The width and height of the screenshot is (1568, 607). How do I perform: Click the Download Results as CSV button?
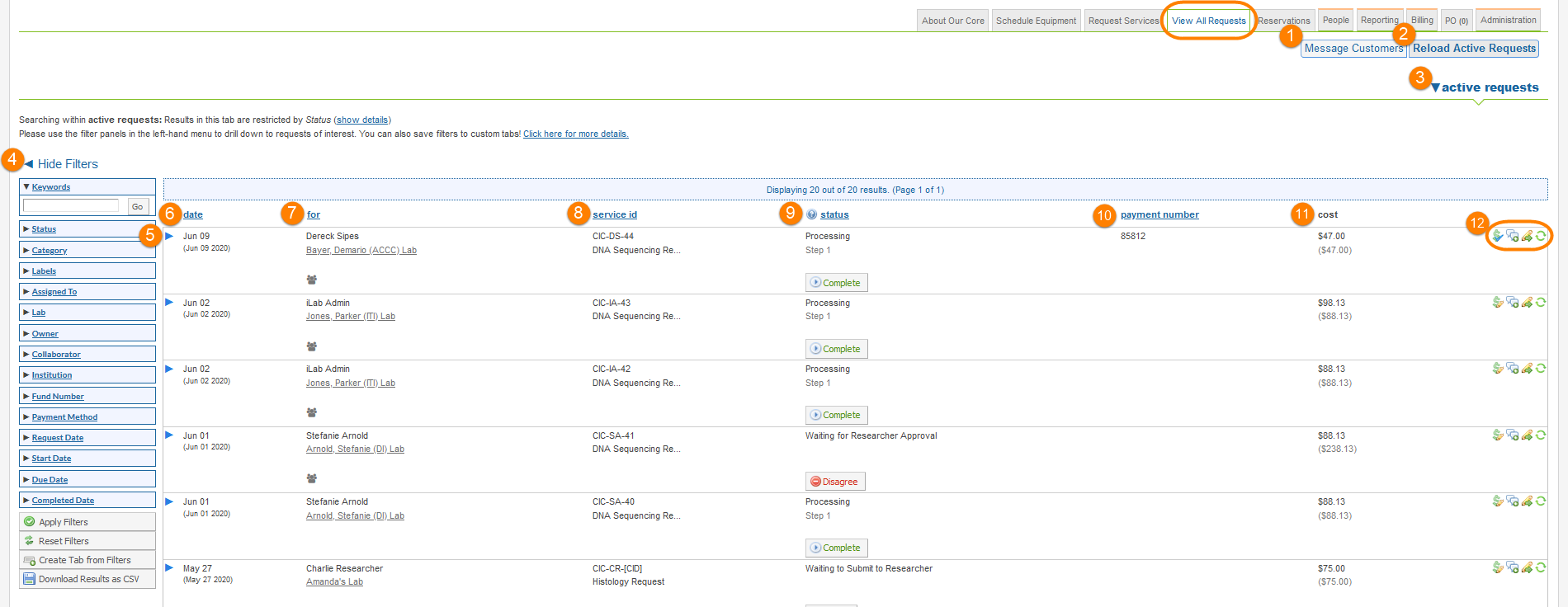coord(87,579)
